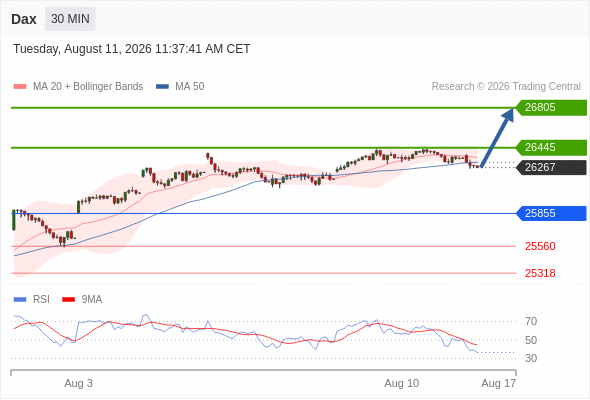Open the Research © 2026 Trading Central link
The image size is (590, 400).
(506, 87)
